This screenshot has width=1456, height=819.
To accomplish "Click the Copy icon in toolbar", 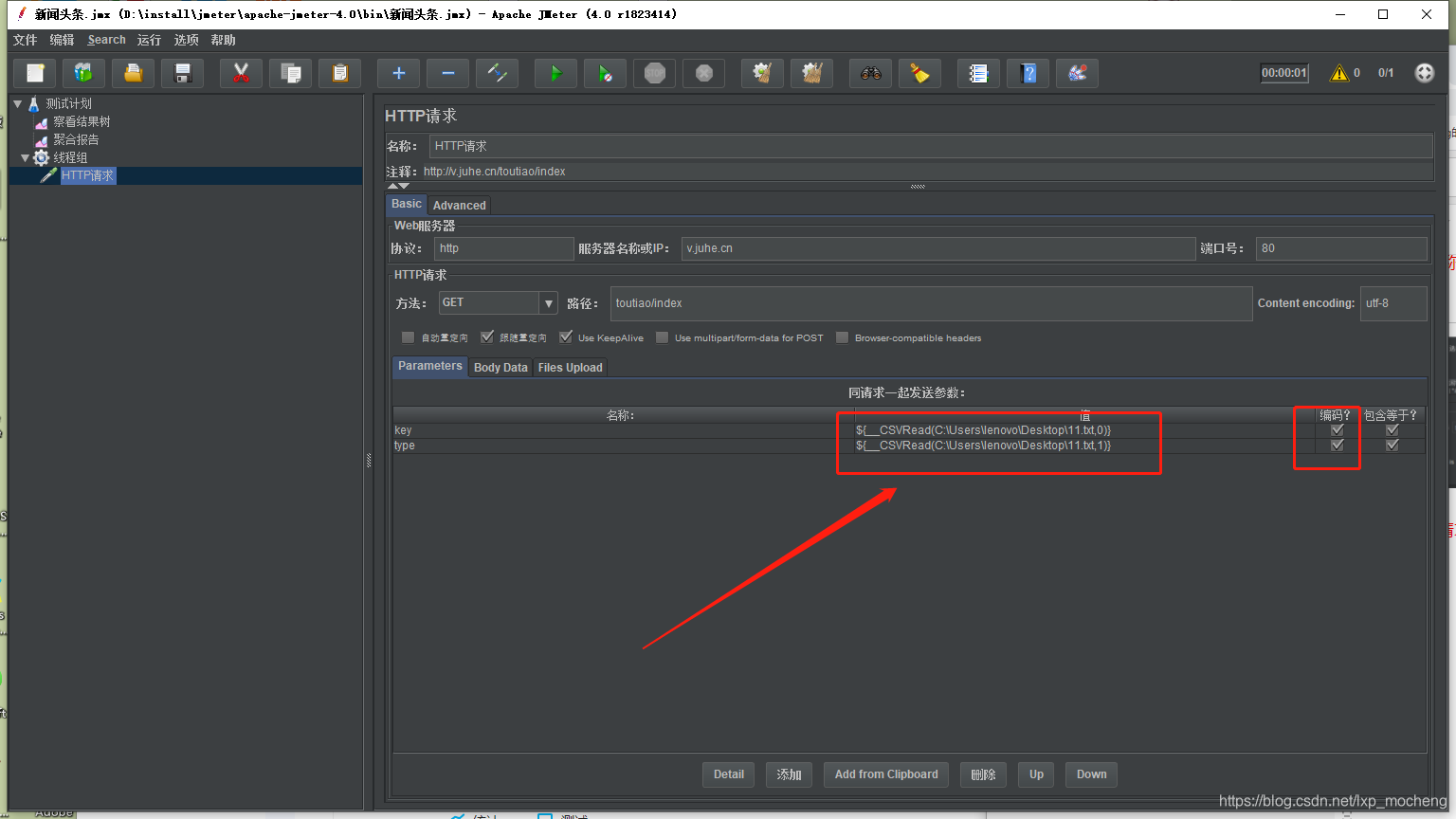I will (x=291, y=73).
